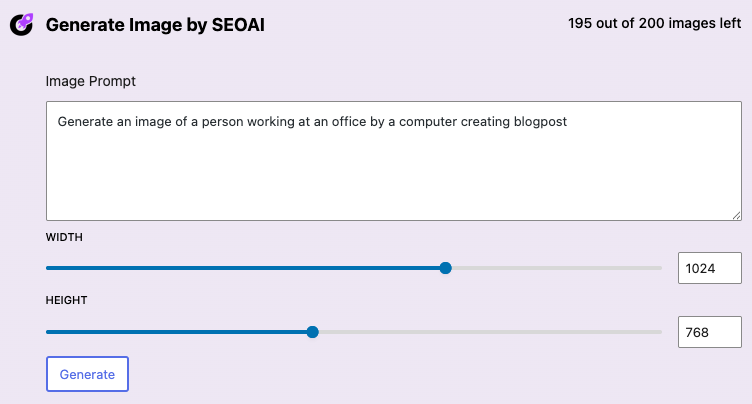Focus the Width value field showing 1024

pyautogui.click(x=710, y=268)
